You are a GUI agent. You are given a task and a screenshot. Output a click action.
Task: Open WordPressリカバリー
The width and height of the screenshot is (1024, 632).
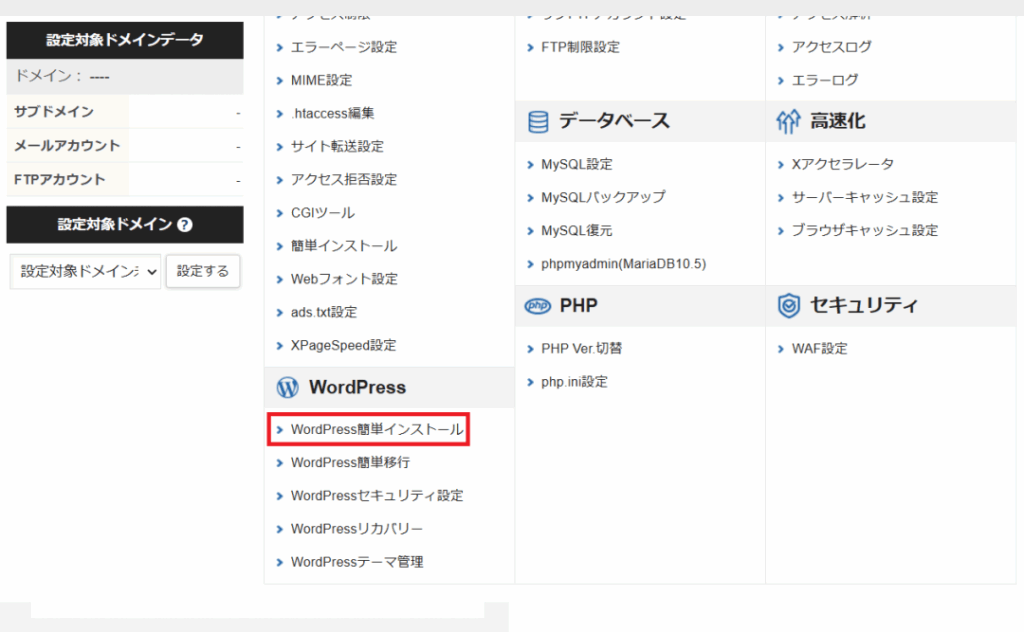pyautogui.click(x=357, y=529)
